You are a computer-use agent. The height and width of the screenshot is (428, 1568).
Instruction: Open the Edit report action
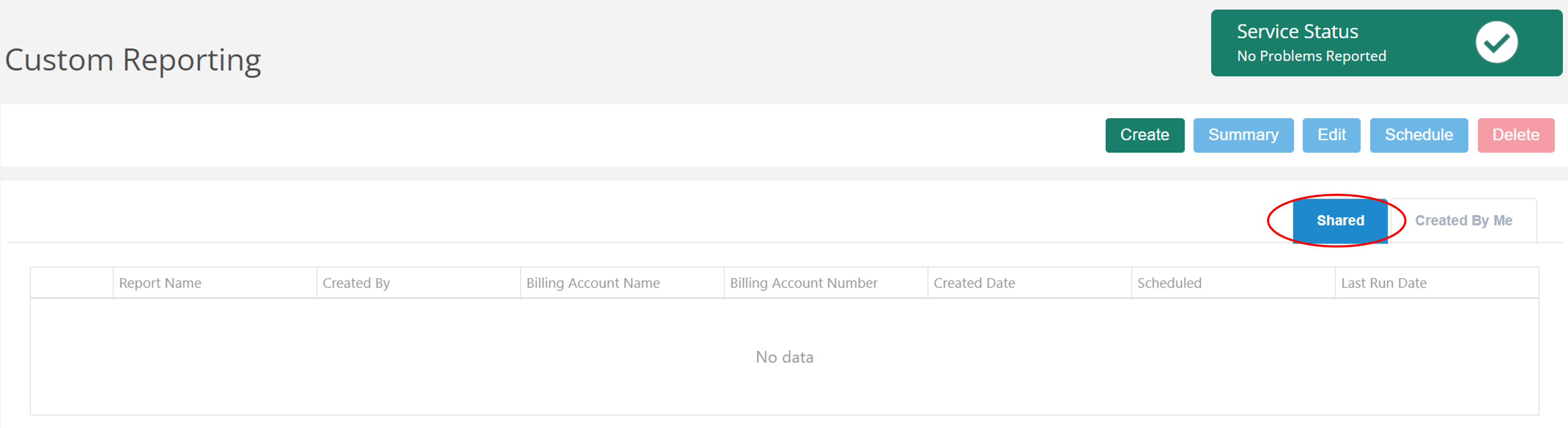(x=1331, y=135)
